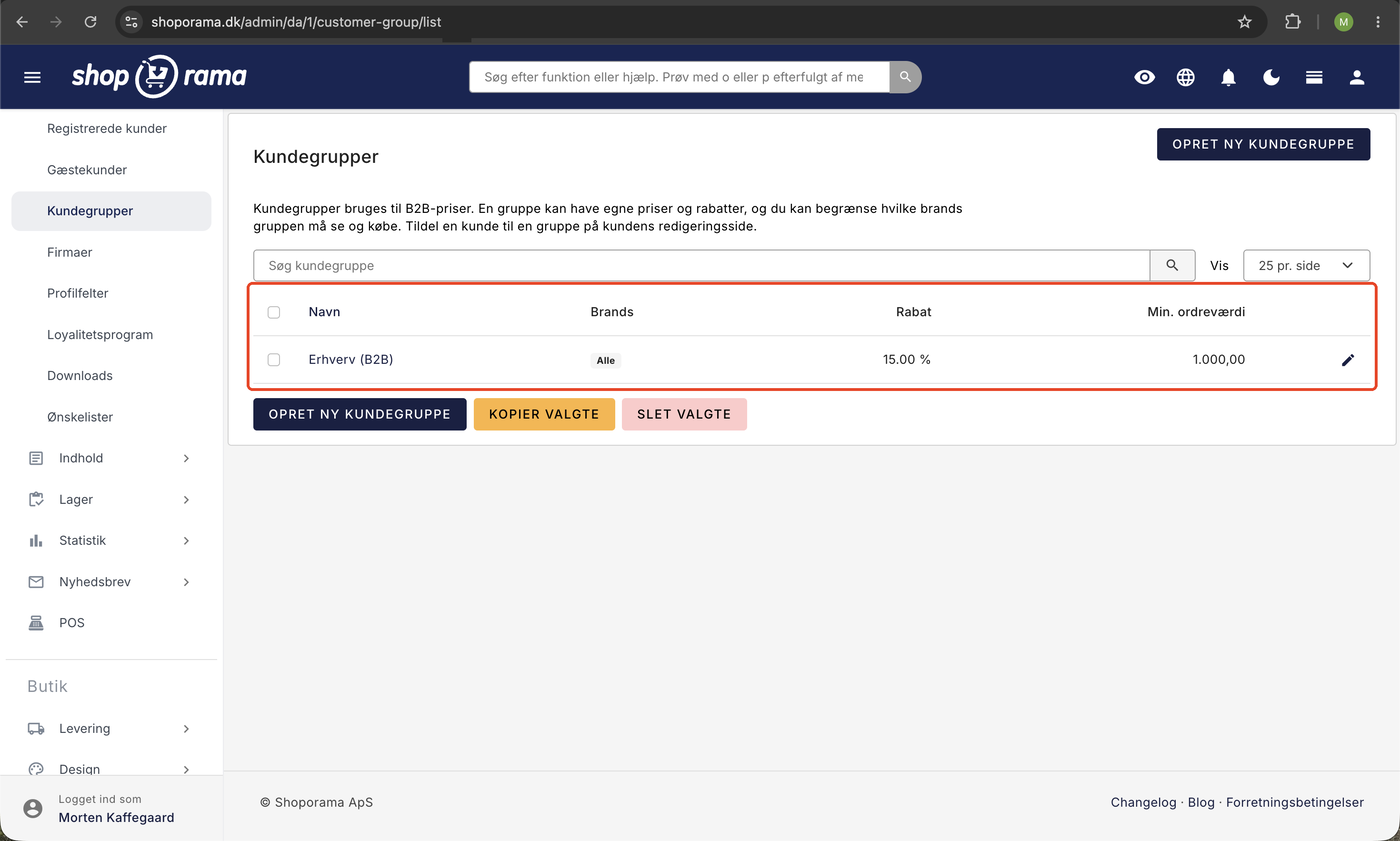Click Opret ny kundegruppe button below table

click(x=360, y=414)
